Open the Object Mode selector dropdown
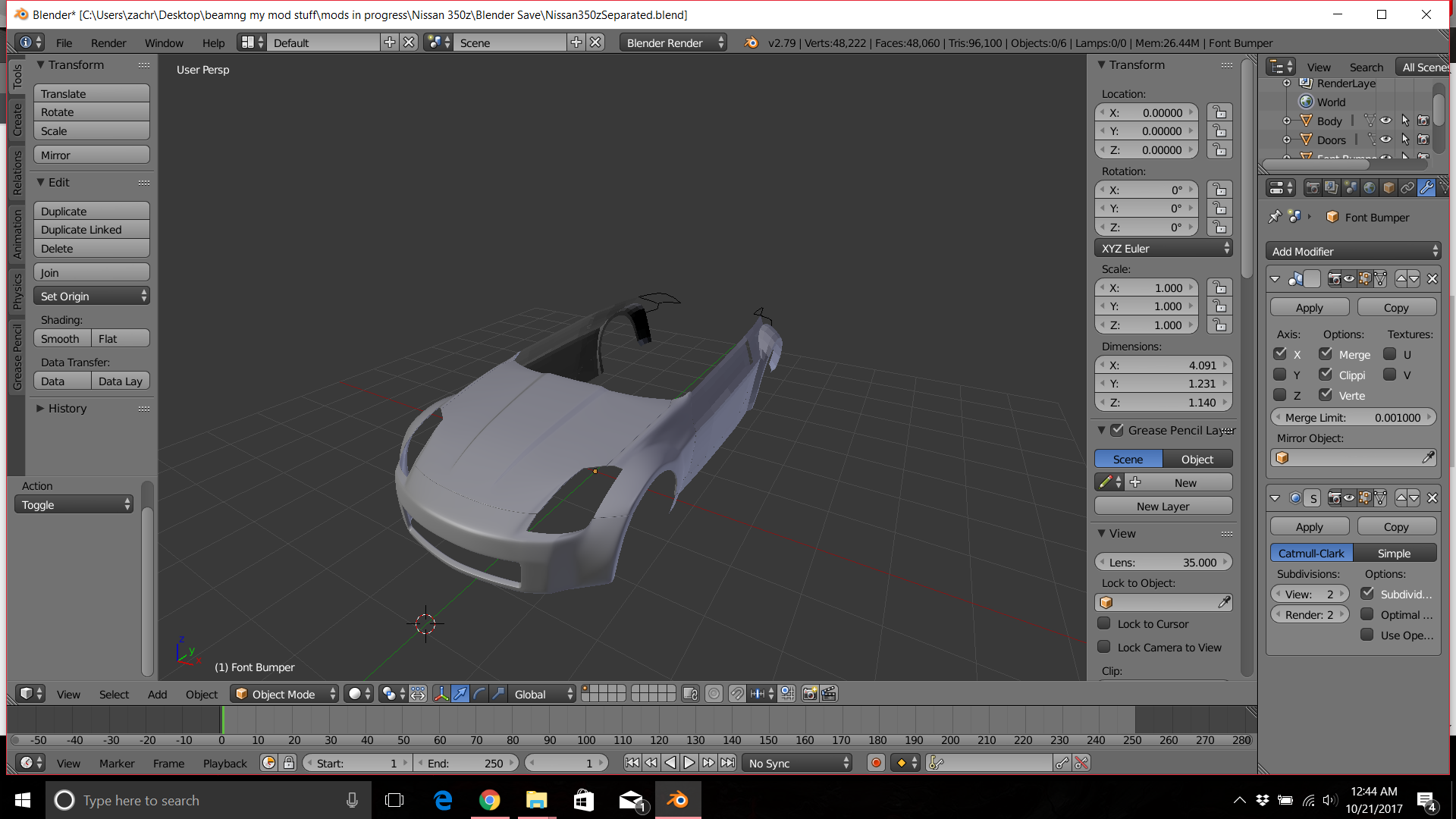This screenshot has height=819, width=1456. click(284, 694)
